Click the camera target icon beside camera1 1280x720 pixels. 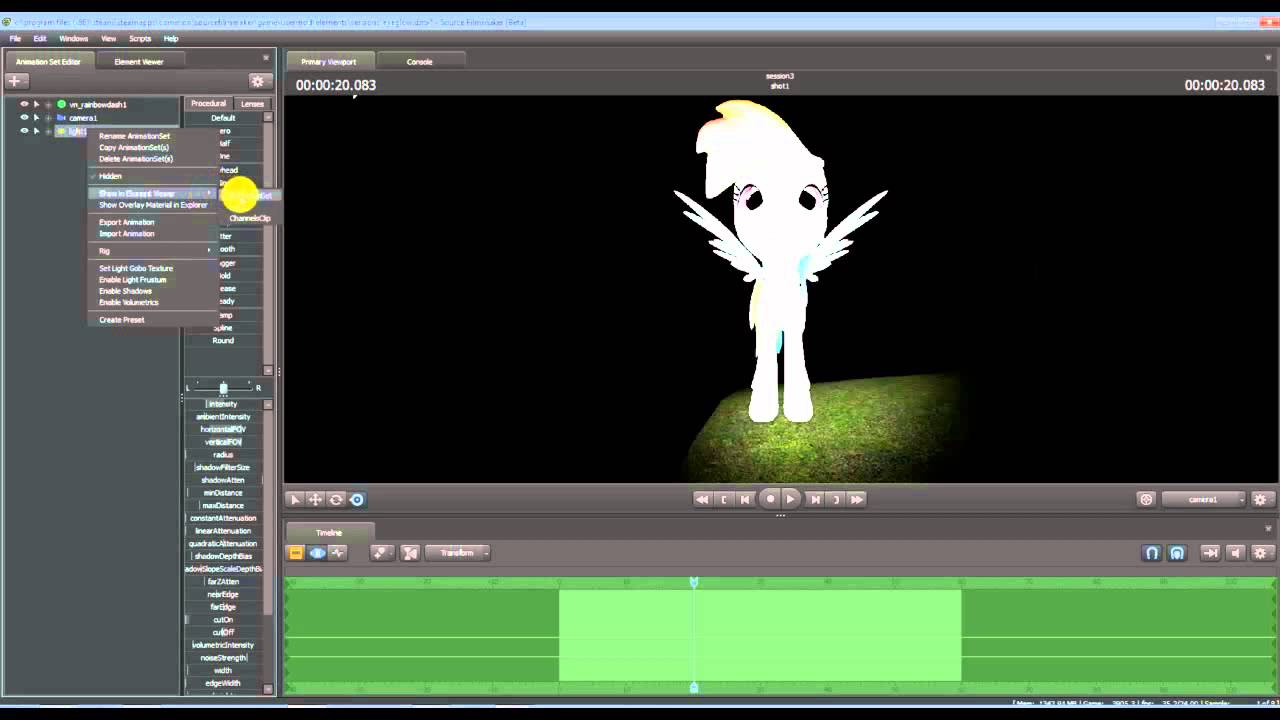tap(1146, 499)
